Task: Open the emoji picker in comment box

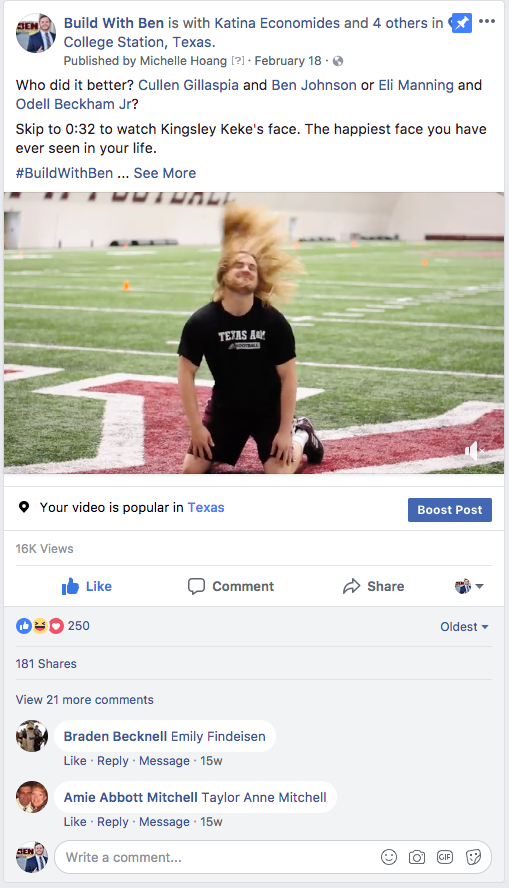Action: pos(389,857)
